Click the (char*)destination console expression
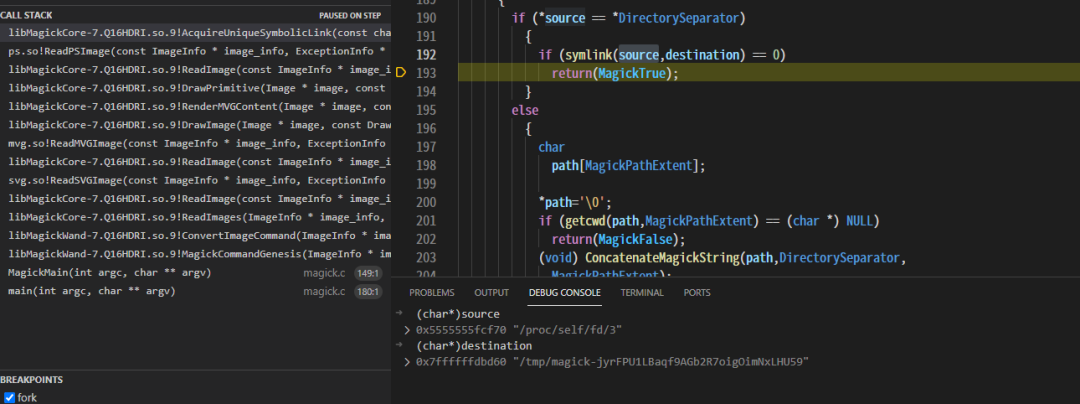The width and height of the screenshot is (1080, 404). point(474,345)
